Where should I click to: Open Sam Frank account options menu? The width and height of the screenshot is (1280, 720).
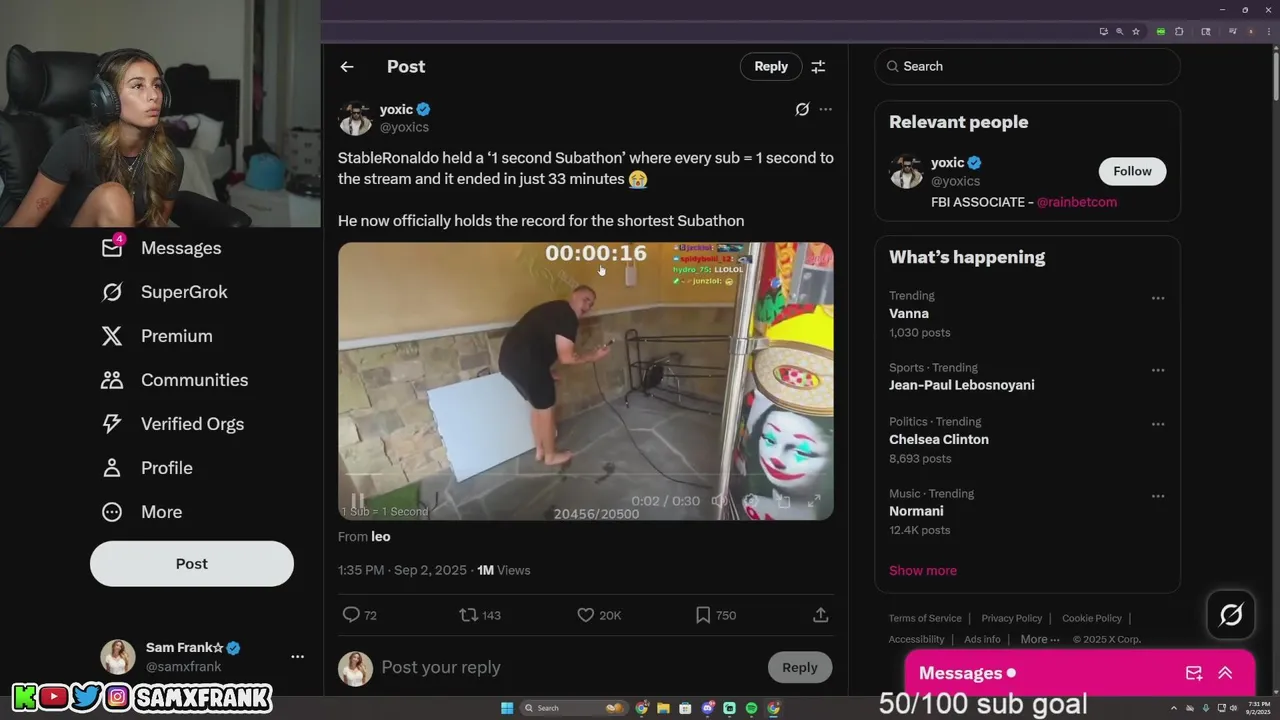pyautogui.click(x=297, y=657)
